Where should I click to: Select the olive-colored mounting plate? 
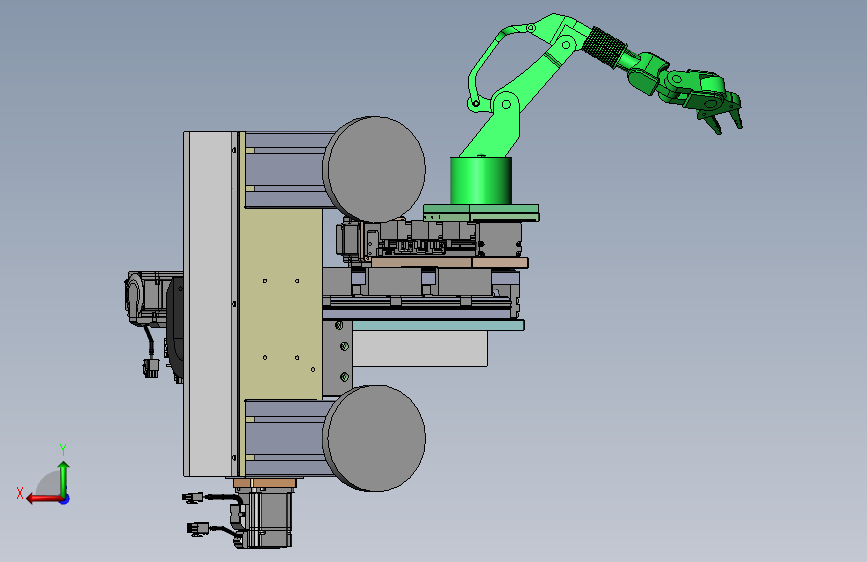(x=281, y=304)
